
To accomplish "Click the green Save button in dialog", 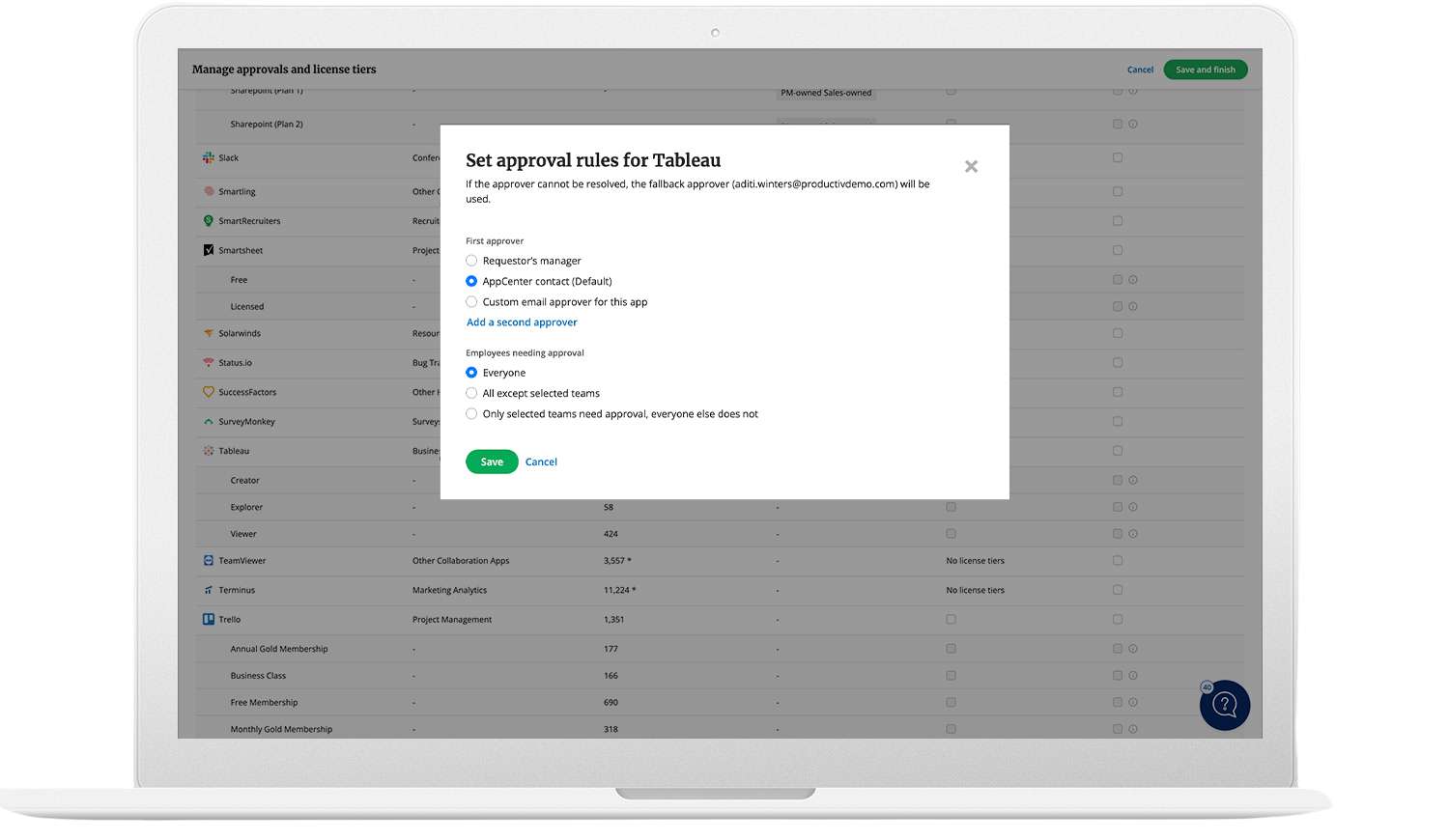I will coord(492,462).
